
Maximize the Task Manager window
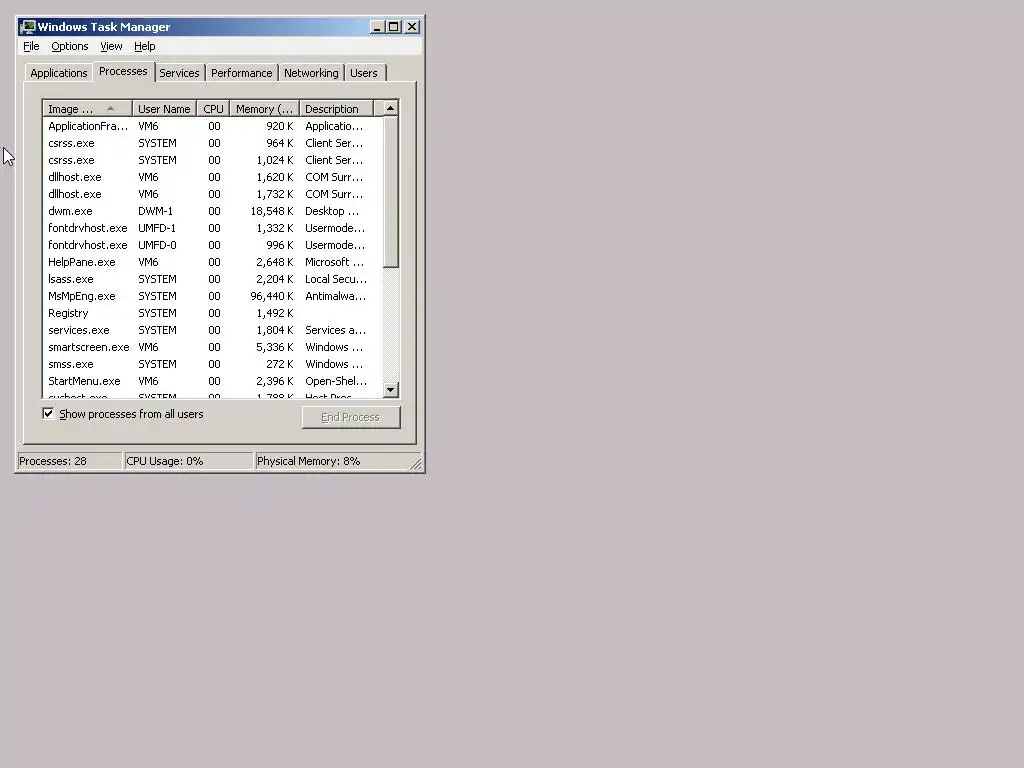coord(393,27)
